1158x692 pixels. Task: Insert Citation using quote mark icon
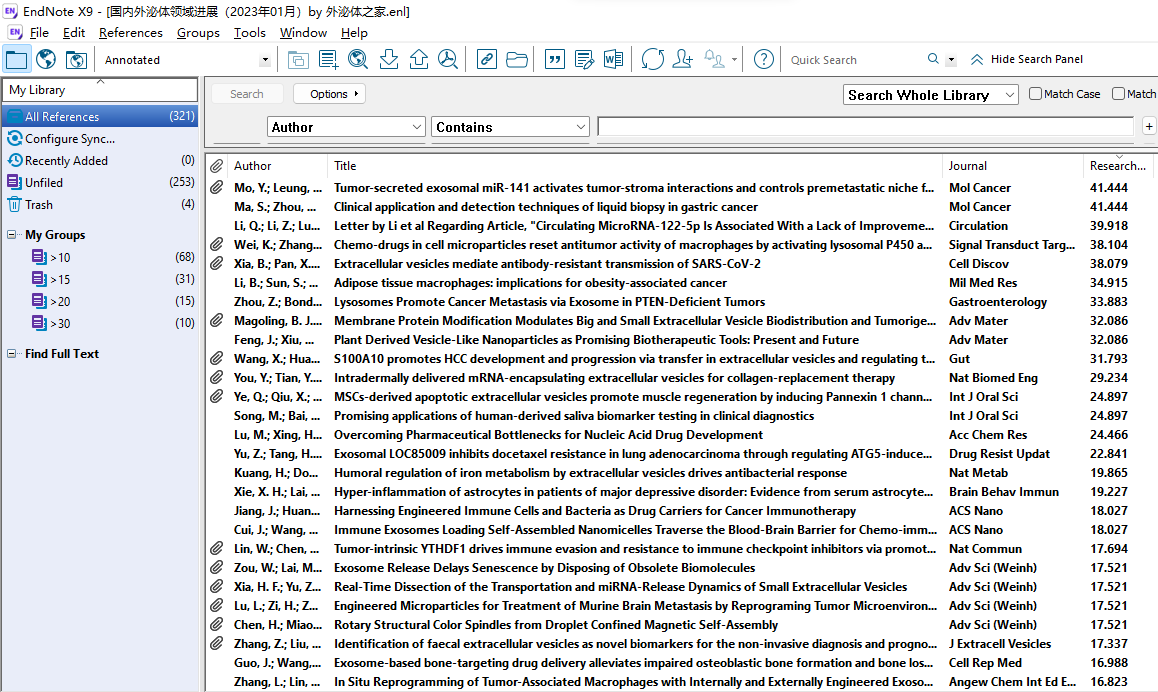(x=554, y=59)
